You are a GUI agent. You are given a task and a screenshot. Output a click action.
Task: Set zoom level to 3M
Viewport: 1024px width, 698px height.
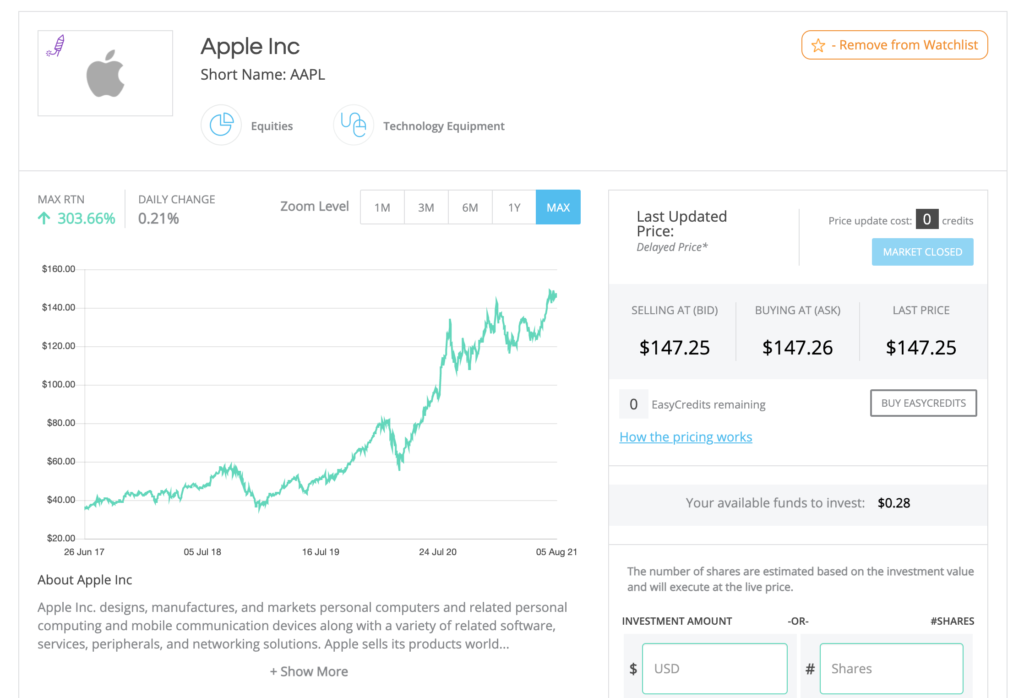(426, 207)
